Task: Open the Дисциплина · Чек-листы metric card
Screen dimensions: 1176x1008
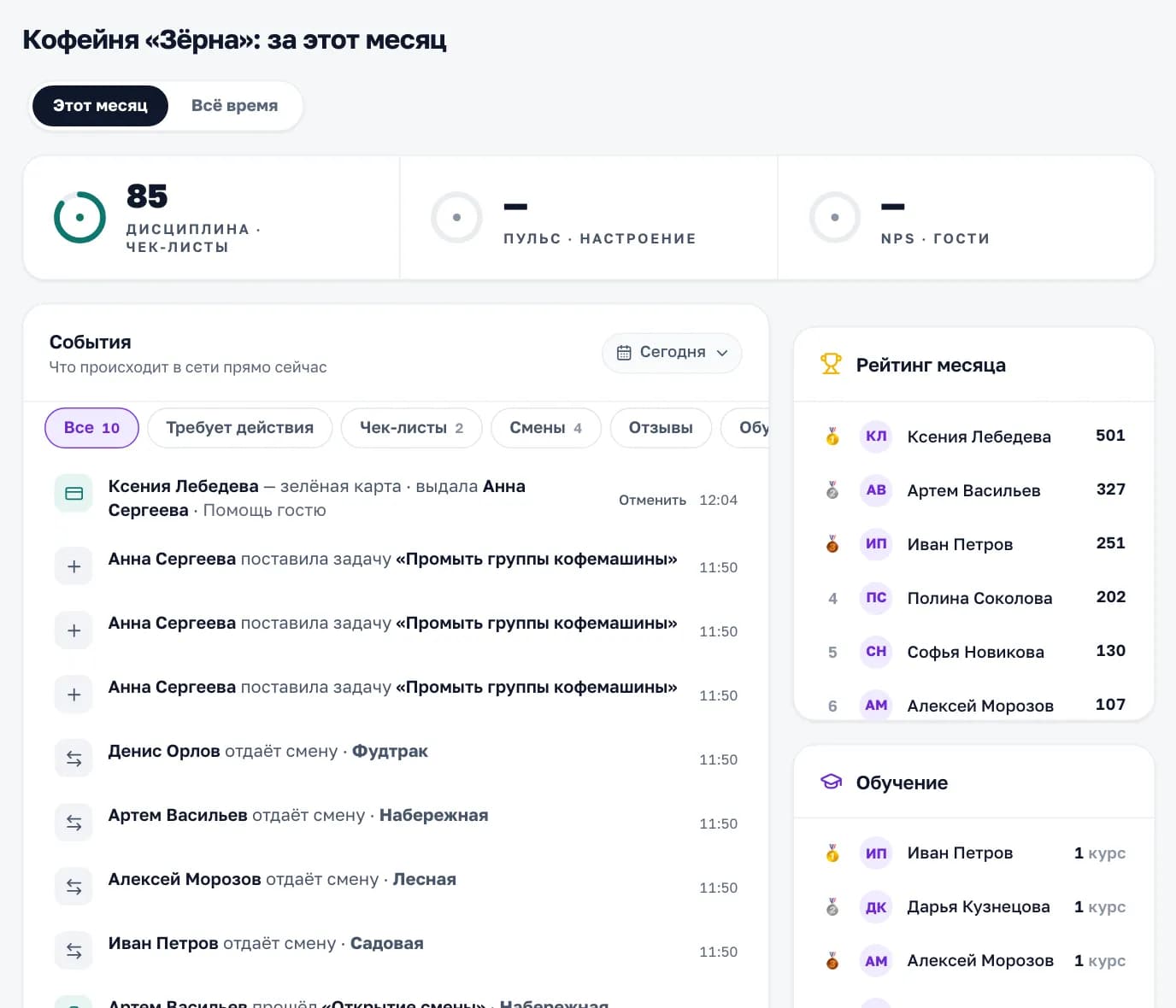Action: click(212, 218)
